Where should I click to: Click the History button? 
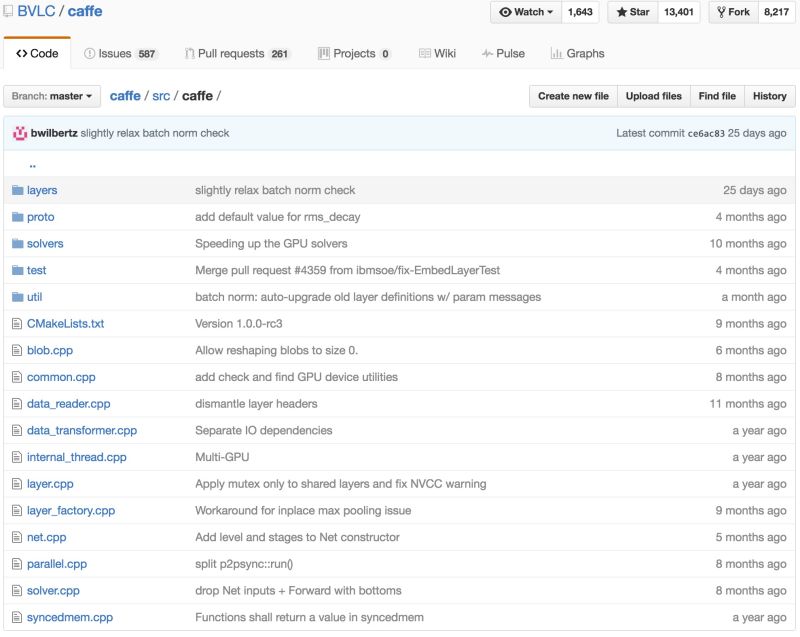click(769, 96)
